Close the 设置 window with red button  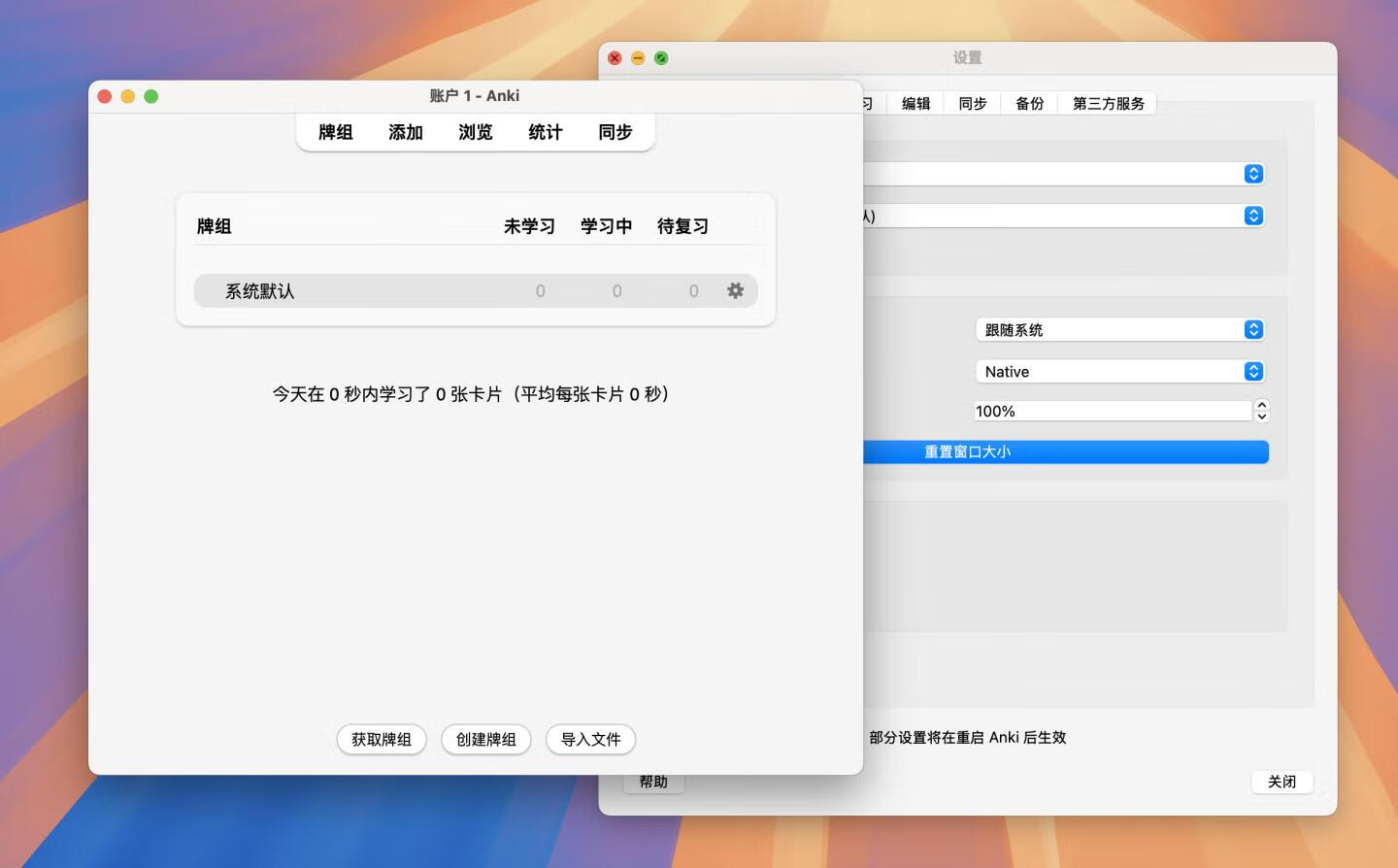click(x=615, y=58)
